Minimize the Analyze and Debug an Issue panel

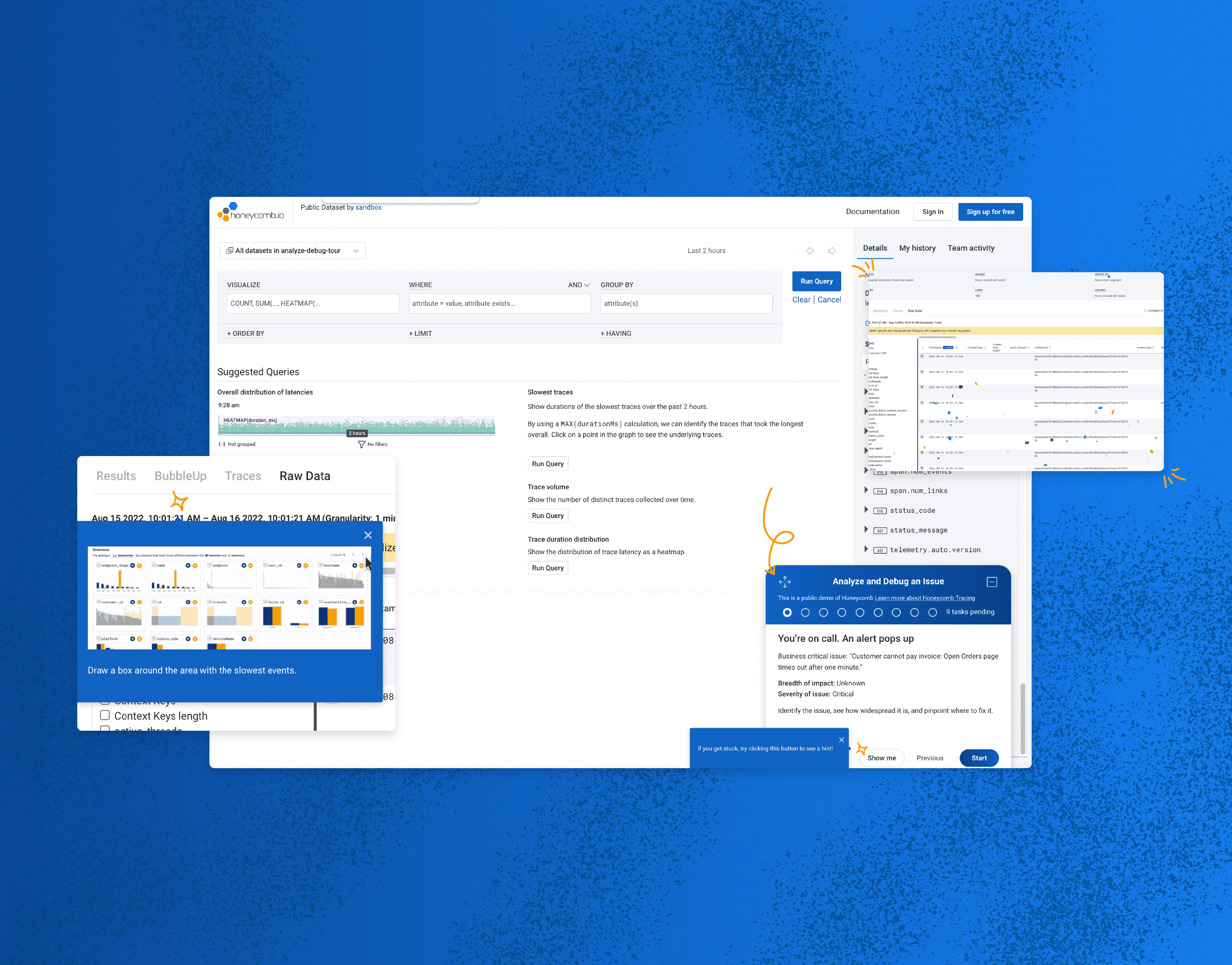993,582
